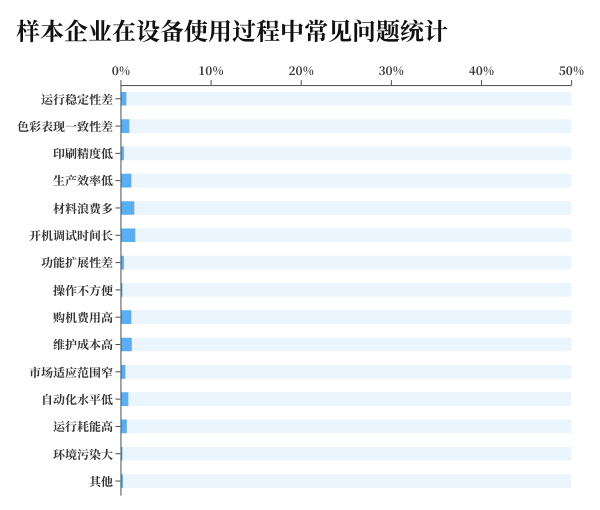This screenshot has width=600, height=510.
Task: Click the 开机调试时间长 label
Action: pos(71,235)
